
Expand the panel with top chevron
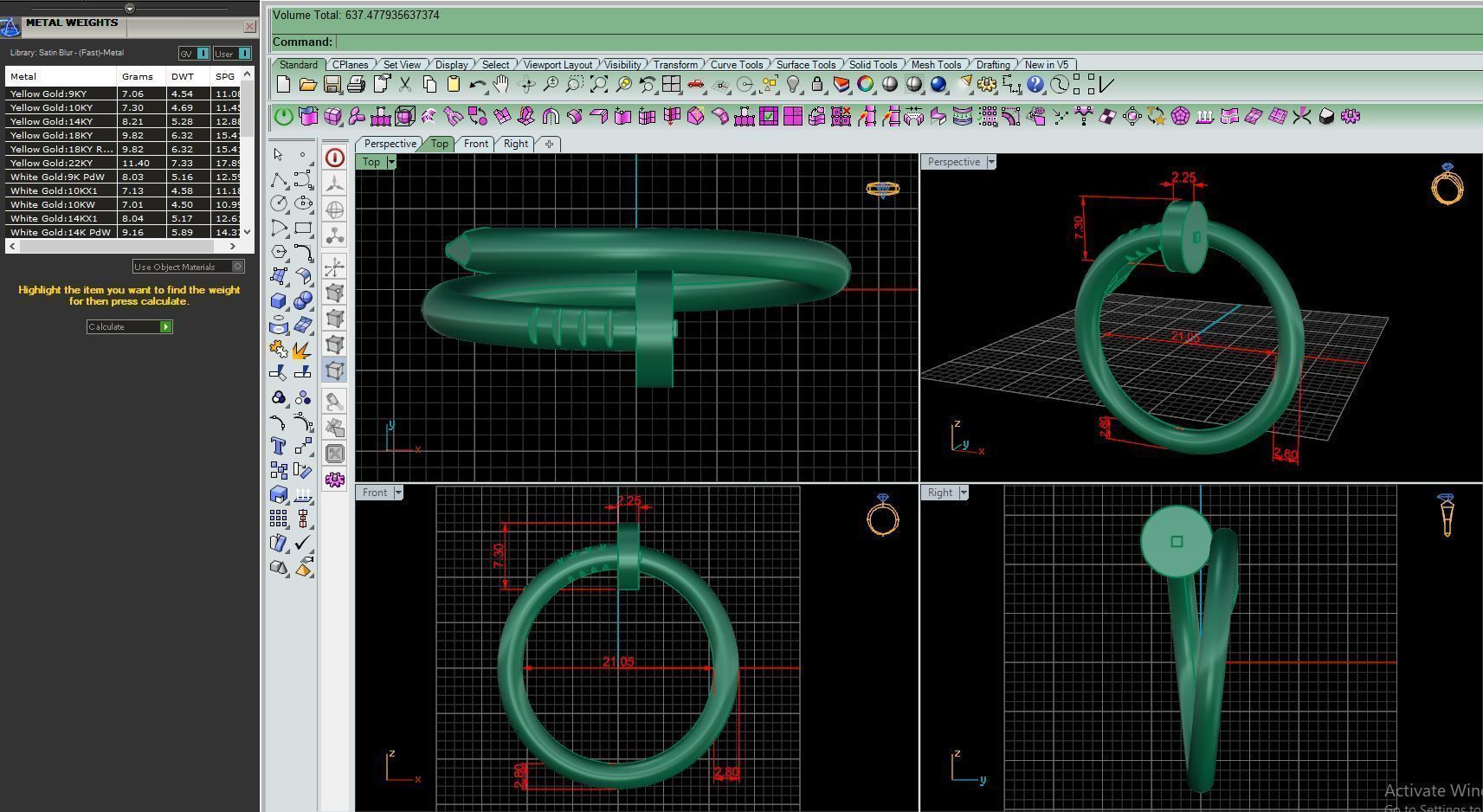(130, 9)
